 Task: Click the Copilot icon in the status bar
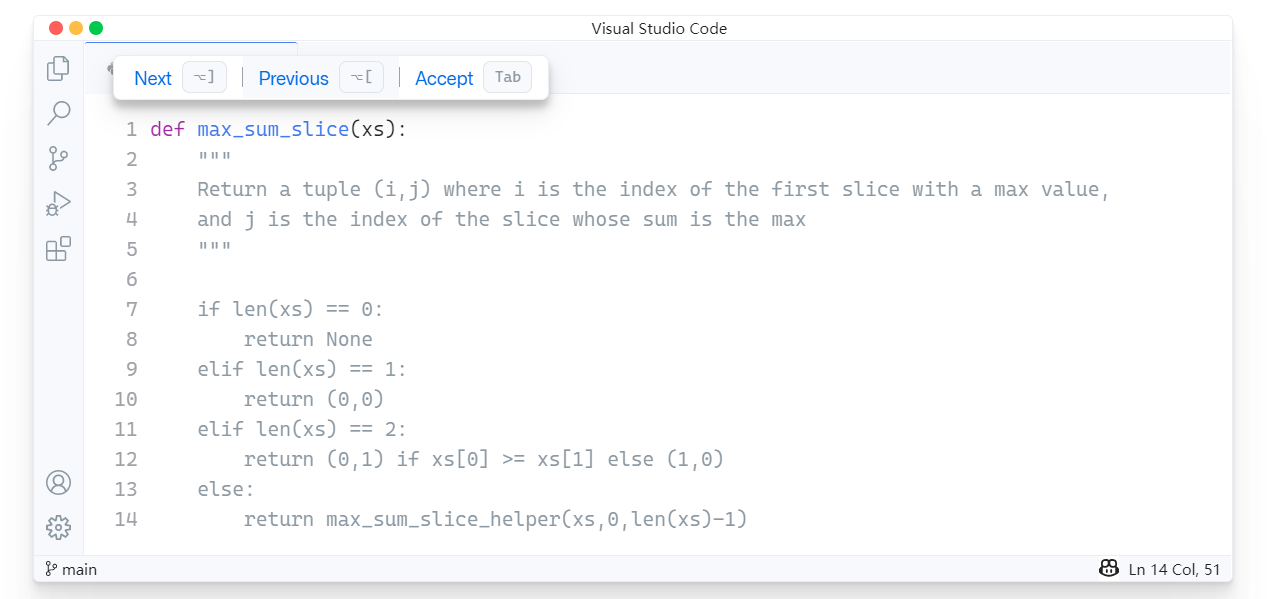pyautogui.click(x=1109, y=568)
